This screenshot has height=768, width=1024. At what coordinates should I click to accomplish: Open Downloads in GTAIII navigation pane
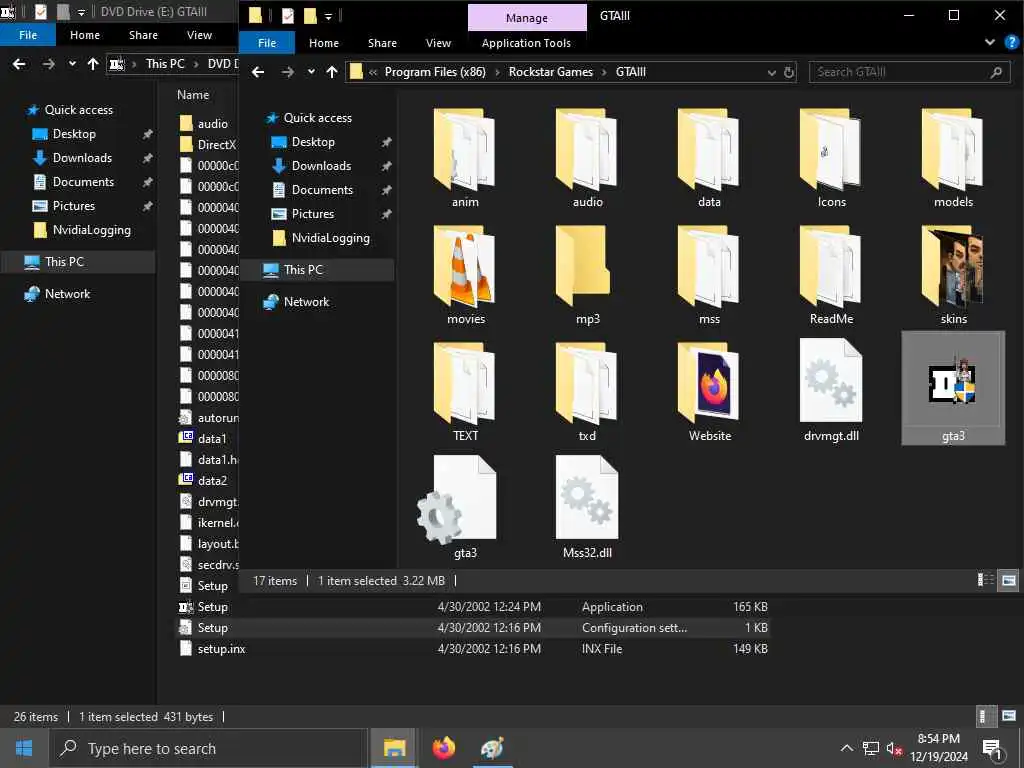click(x=321, y=166)
